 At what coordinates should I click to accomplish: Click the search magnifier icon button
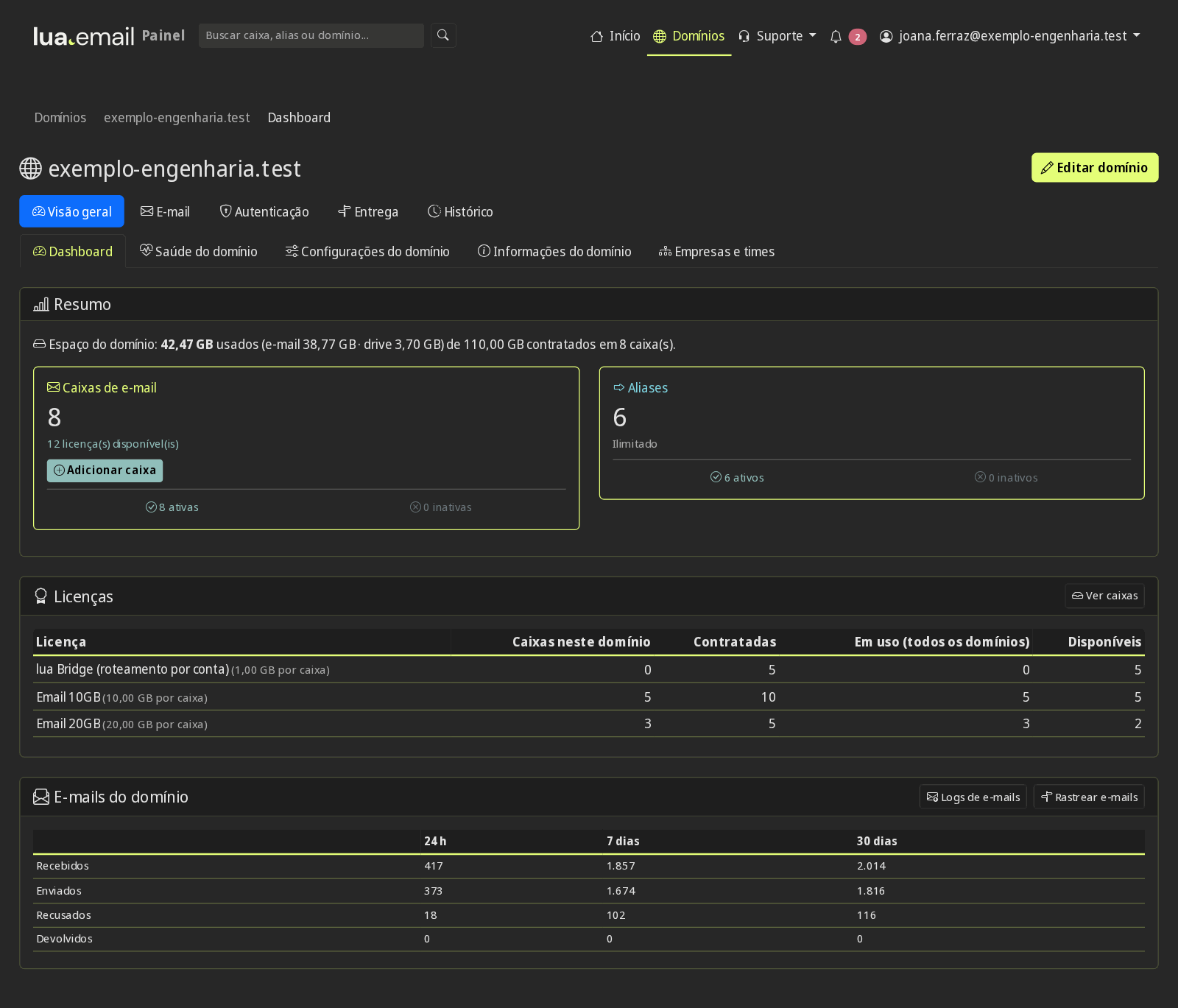[x=443, y=35]
